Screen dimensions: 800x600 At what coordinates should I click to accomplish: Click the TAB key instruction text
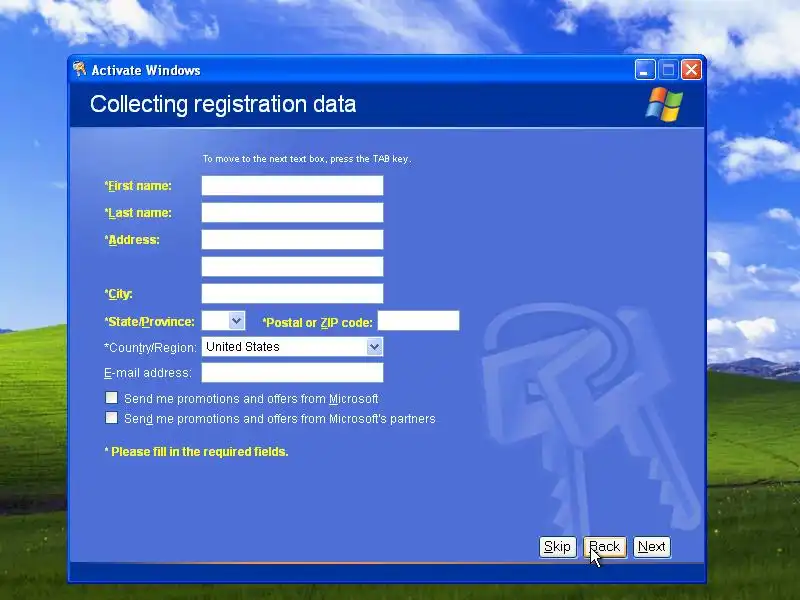tap(307, 159)
